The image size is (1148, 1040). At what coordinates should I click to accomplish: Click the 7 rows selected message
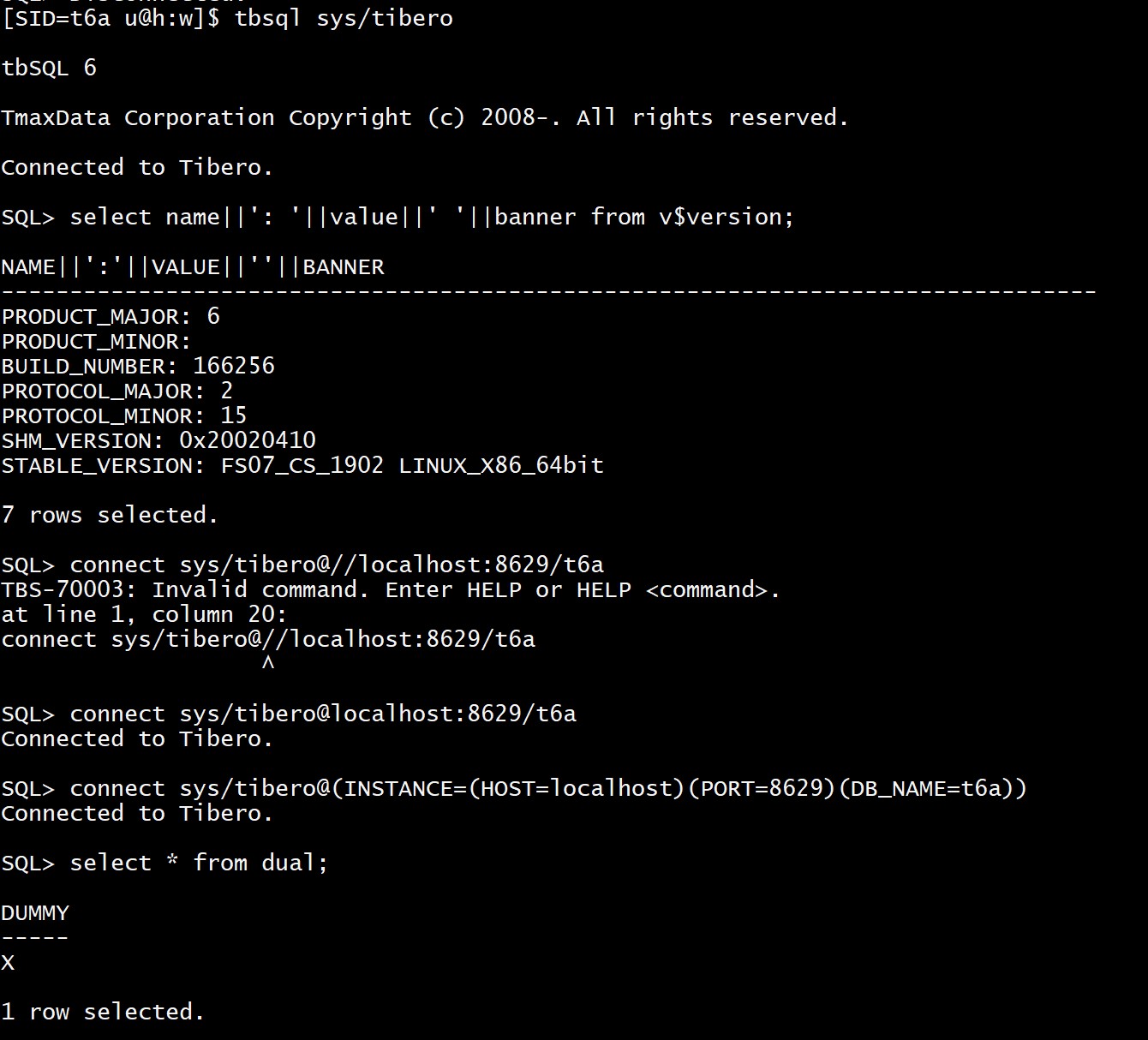110,515
